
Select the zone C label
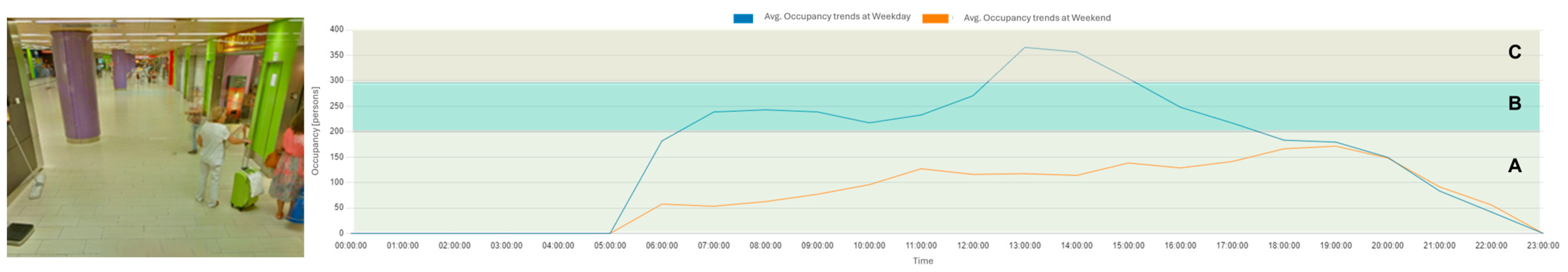[x=1515, y=52]
